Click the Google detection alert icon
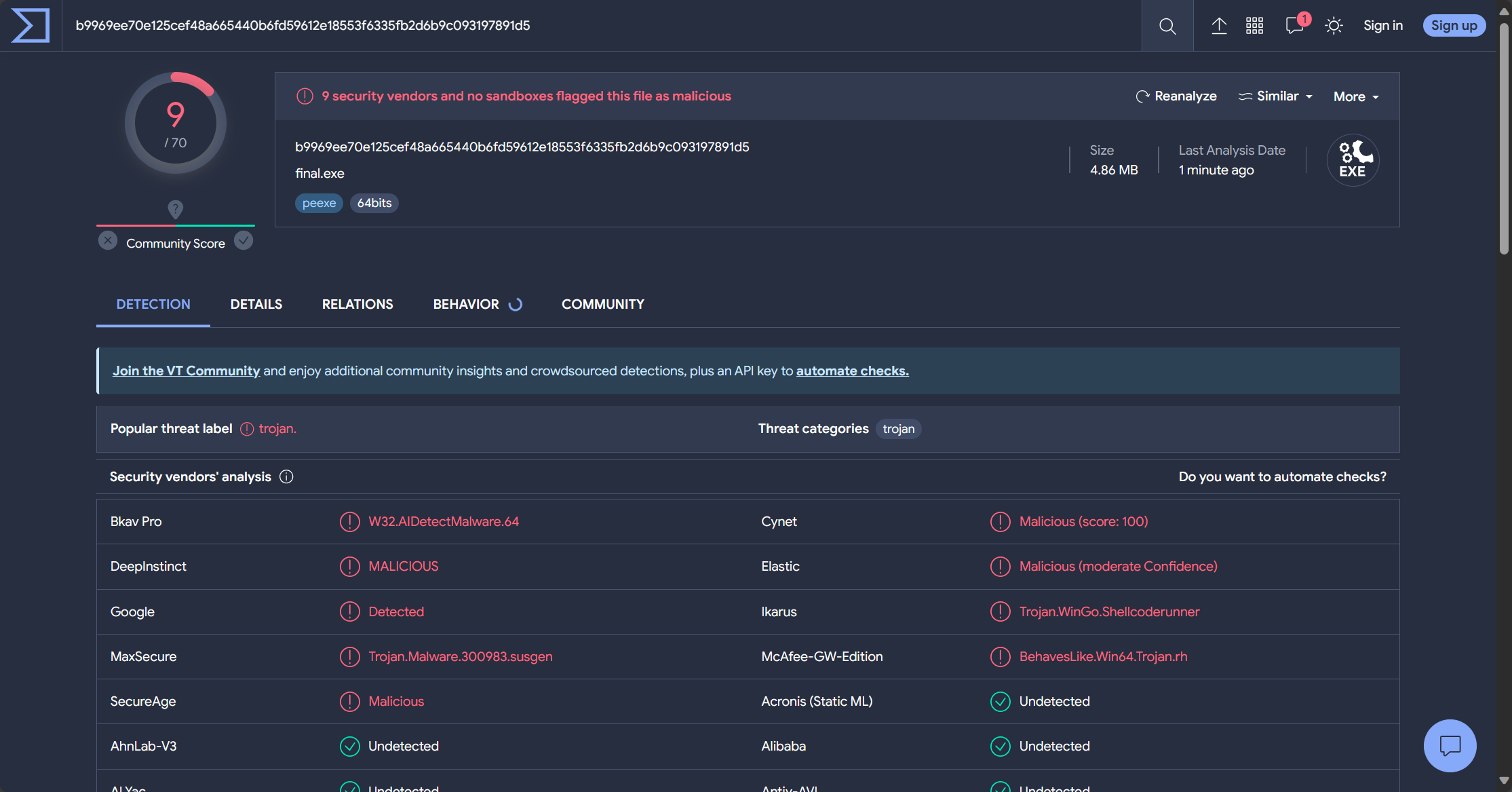The height and width of the screenshot is (792, 1512). tap(349, 612)
